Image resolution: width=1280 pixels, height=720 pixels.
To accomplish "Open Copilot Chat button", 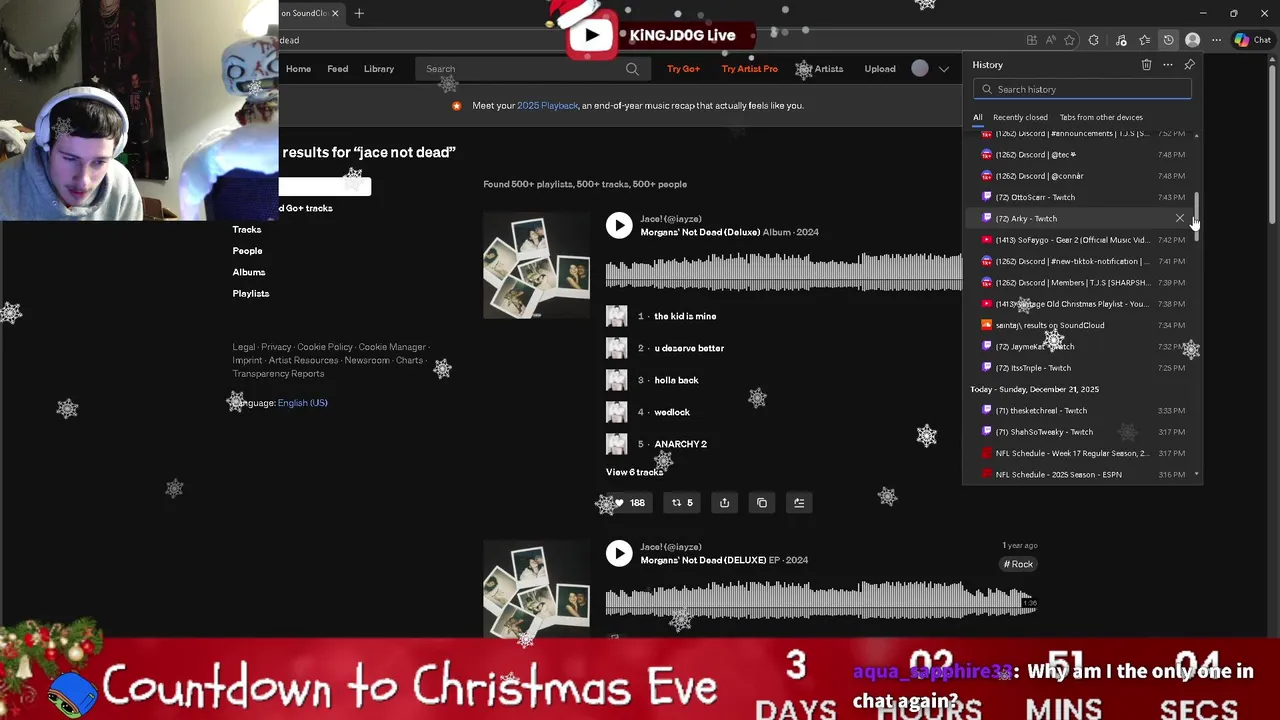I will tap(1251, 40).
